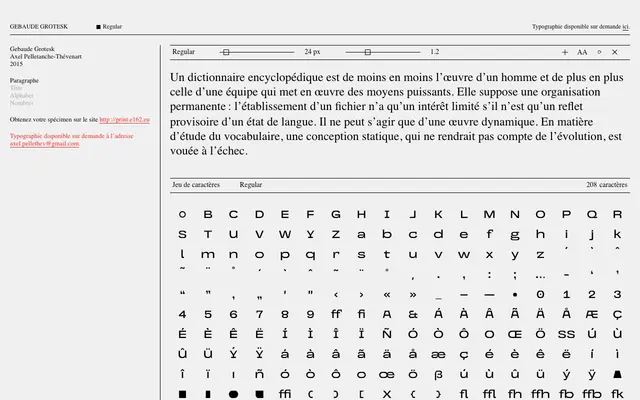Select the lowercase æ glyph
The width and height of the screenshot is (640, 400).
[438, 355]
